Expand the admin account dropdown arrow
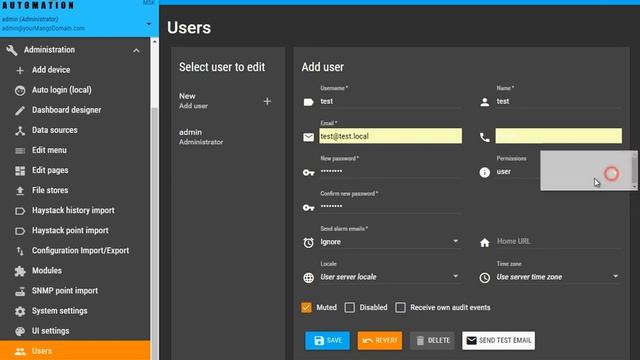640x360 pixels. coord(149,24)
